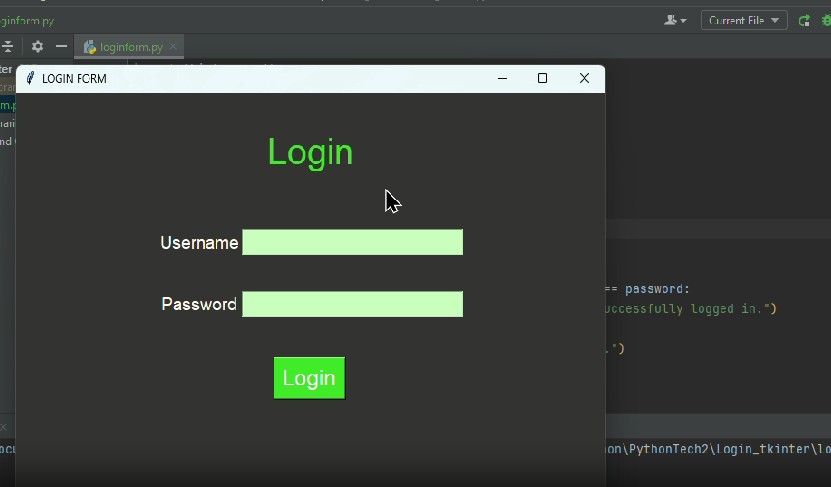Image resolution: width=831 pixels, height=487 pixels.
Task: Click the rerun icon next to Current File
Action: pos(804,20)
